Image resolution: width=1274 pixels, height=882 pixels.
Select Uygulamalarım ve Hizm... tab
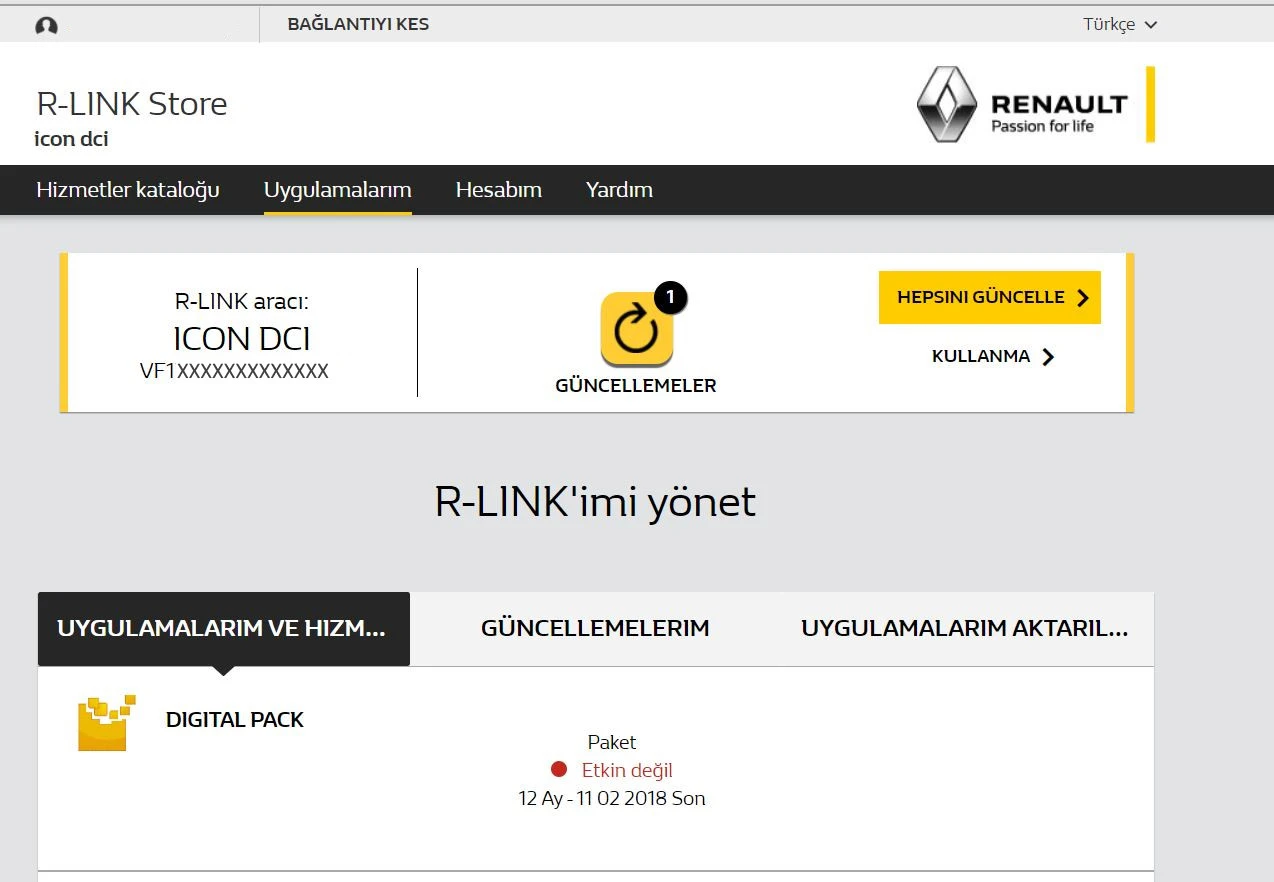tap(224, 629)
